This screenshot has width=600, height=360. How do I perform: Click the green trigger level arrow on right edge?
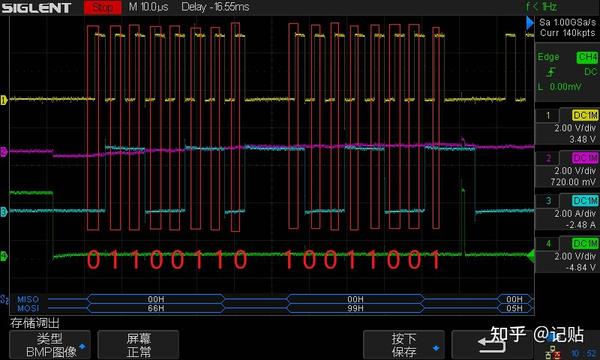[531, 256]
